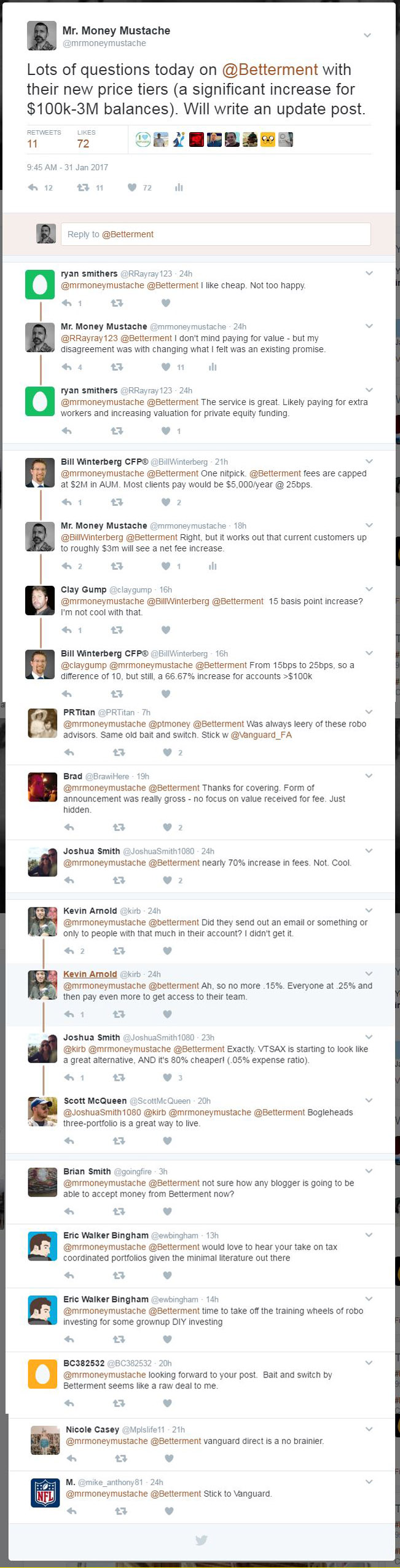The height and width of the screenshot is (1568, 400).
Task: Expand options chevron on Brad's tweet
Action: tap(369, 776)
